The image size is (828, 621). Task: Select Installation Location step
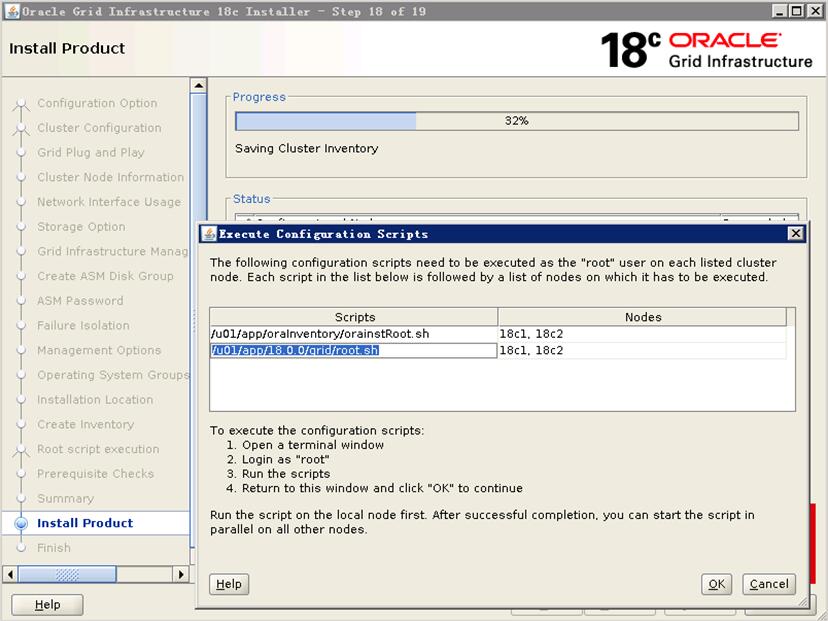95,400
